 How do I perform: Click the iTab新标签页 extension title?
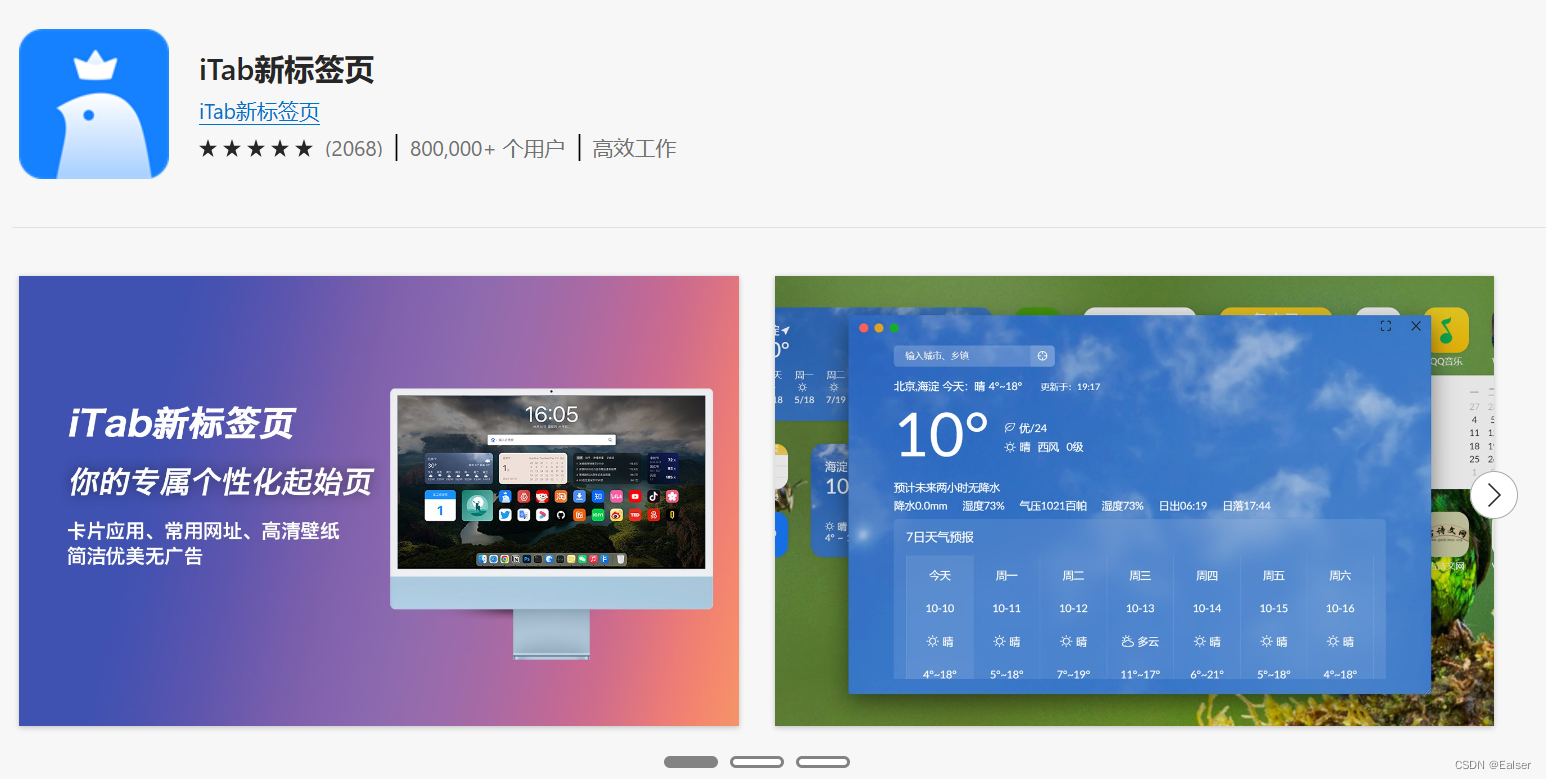(x=286, y=69)
